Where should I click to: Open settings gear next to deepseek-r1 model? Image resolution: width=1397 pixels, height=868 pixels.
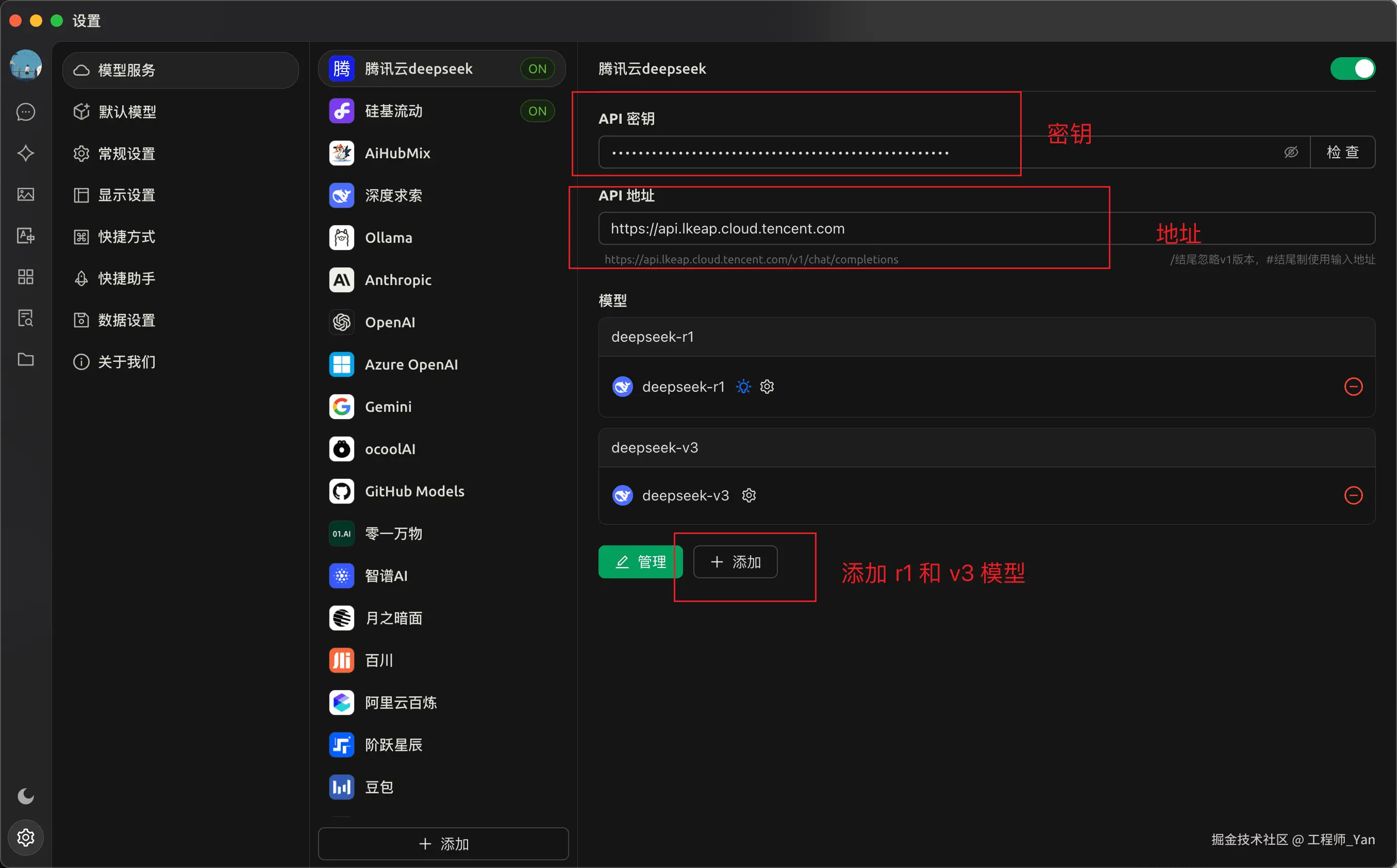pyautogui.click(x=767, y=387)
